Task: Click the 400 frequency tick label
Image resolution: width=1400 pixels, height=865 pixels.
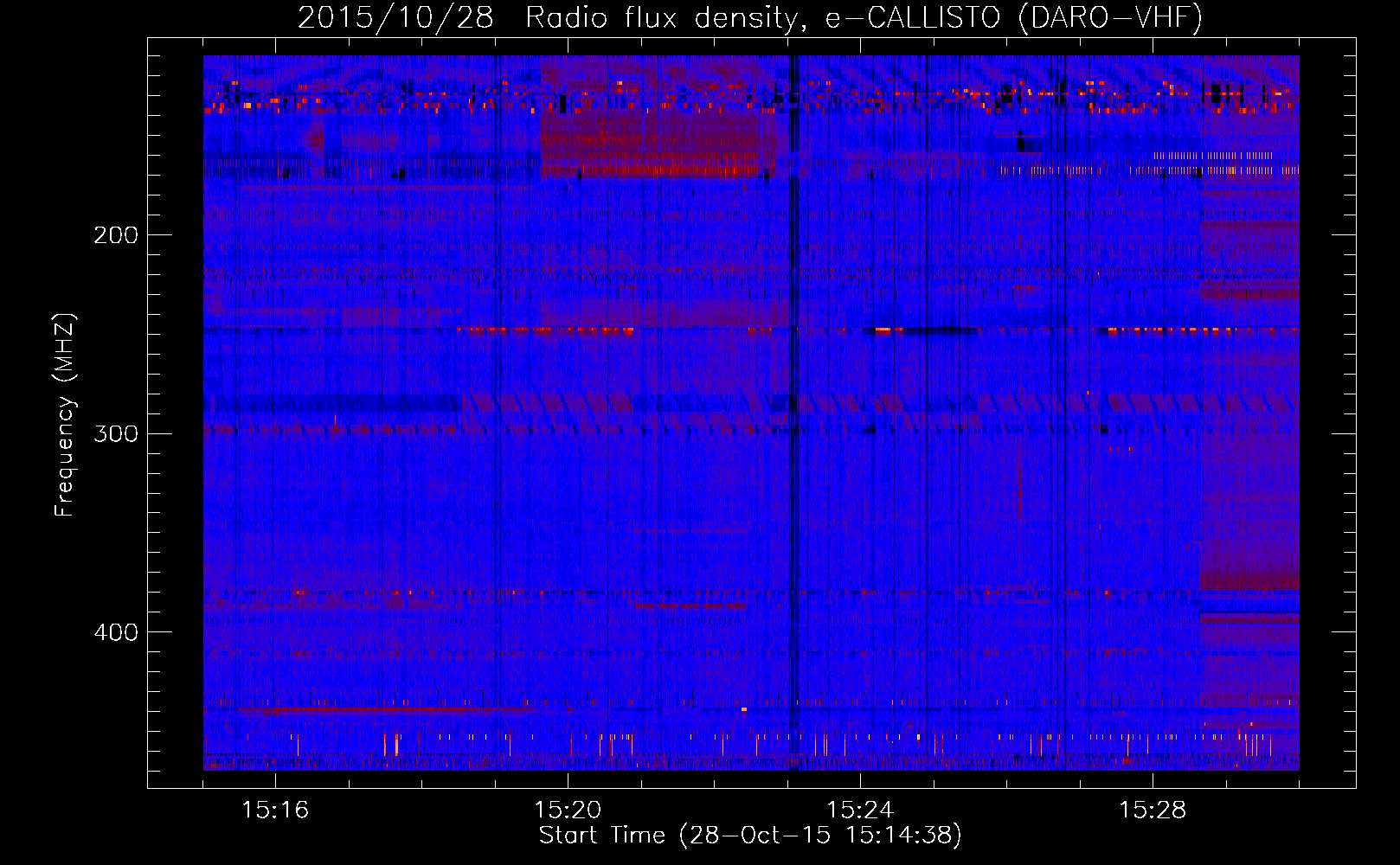Action: [x=116, y=632]
